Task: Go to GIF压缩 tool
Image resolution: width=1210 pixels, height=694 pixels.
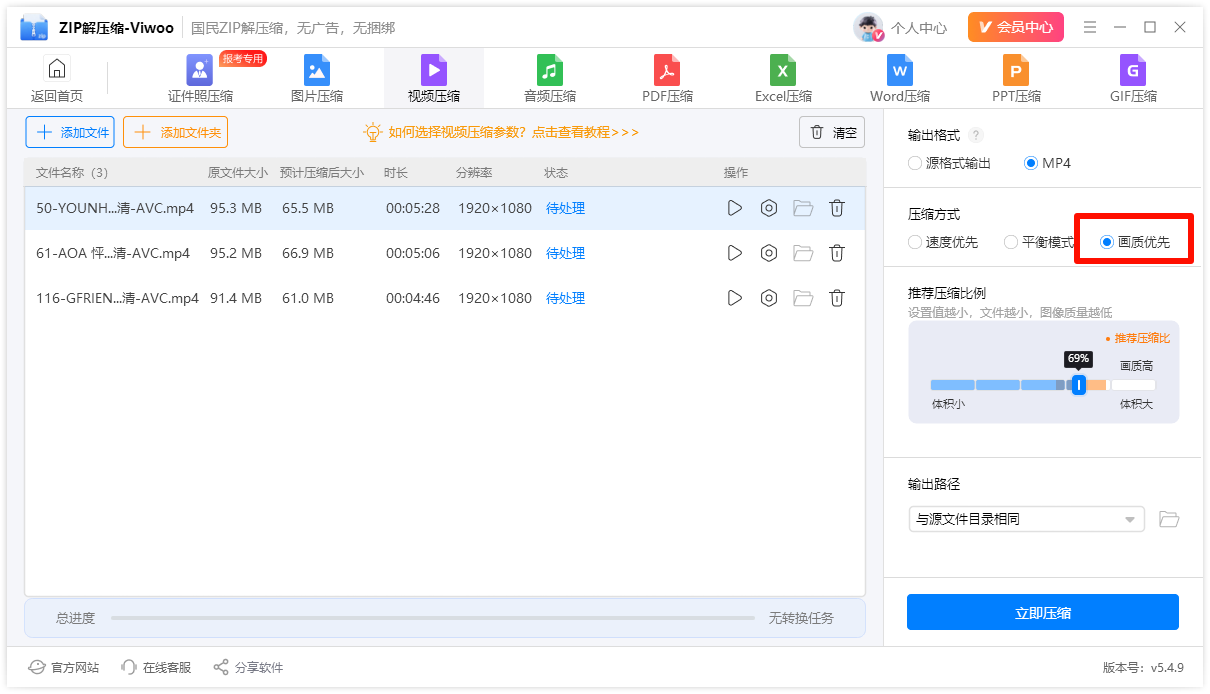Action: pyautogui.click(x=1133, y=79)
